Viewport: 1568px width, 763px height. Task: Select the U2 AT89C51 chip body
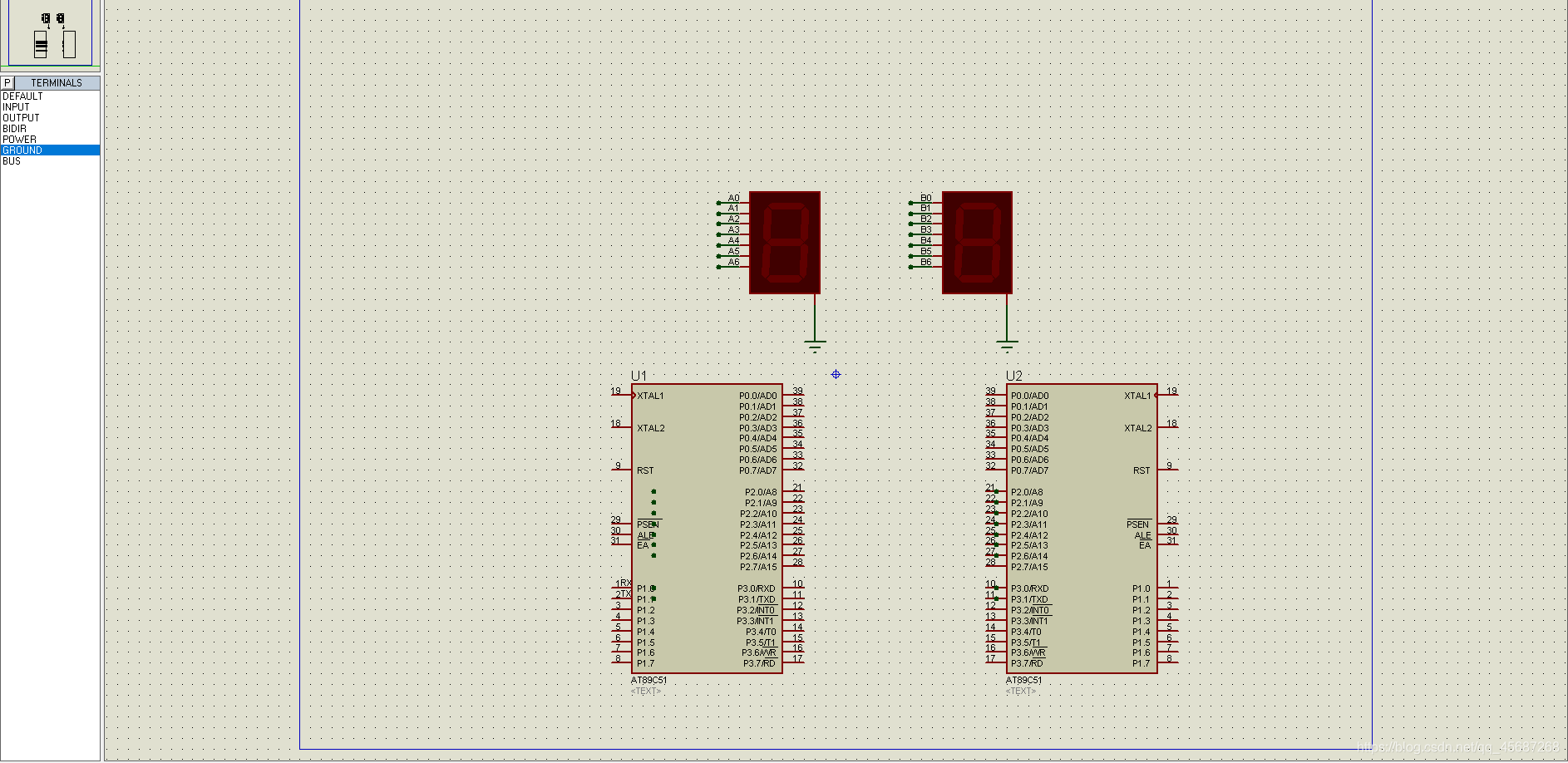coord(1082,529)
